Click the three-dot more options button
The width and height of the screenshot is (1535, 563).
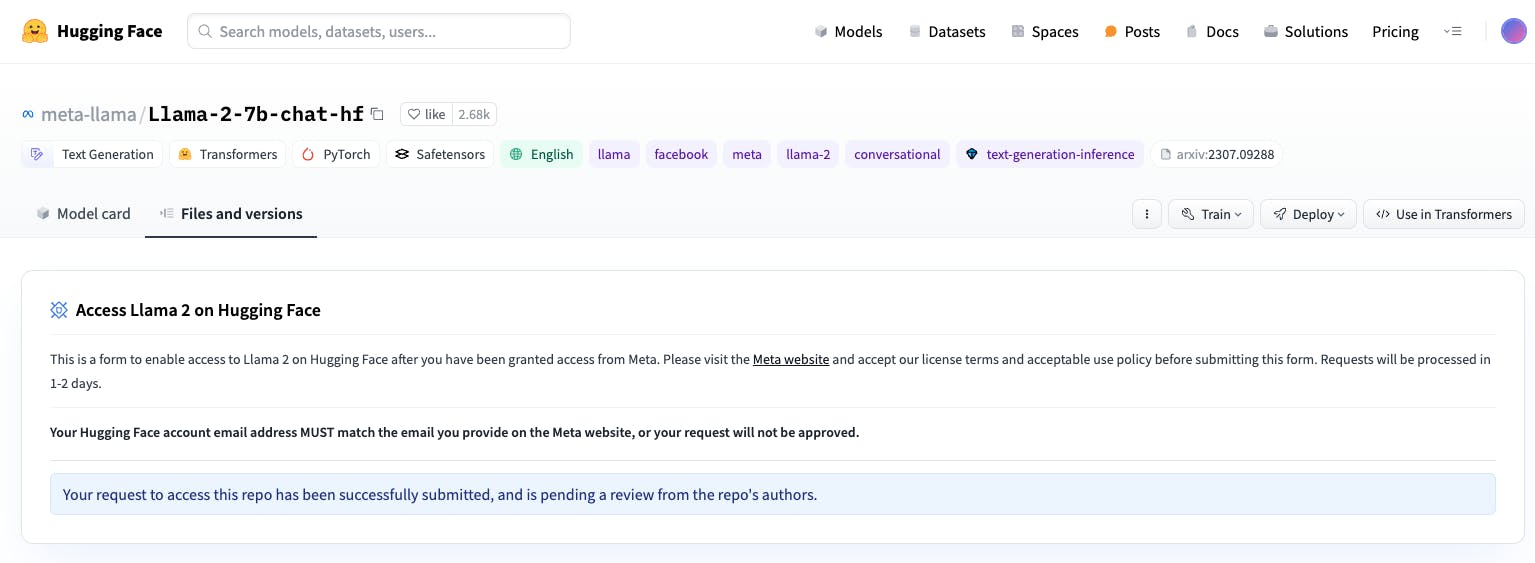[x=1146, y=214]
